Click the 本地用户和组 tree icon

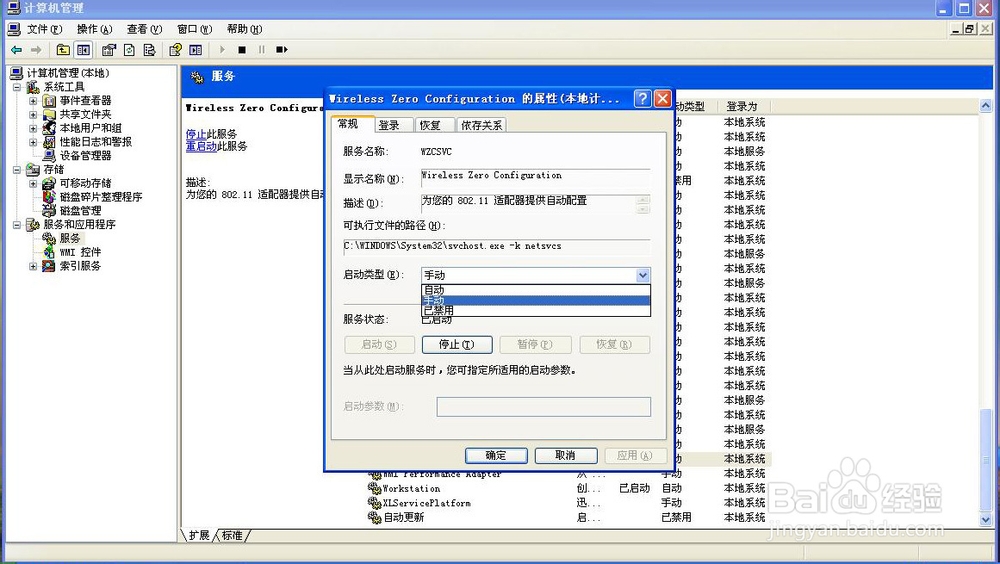click(x=49, y=128)
